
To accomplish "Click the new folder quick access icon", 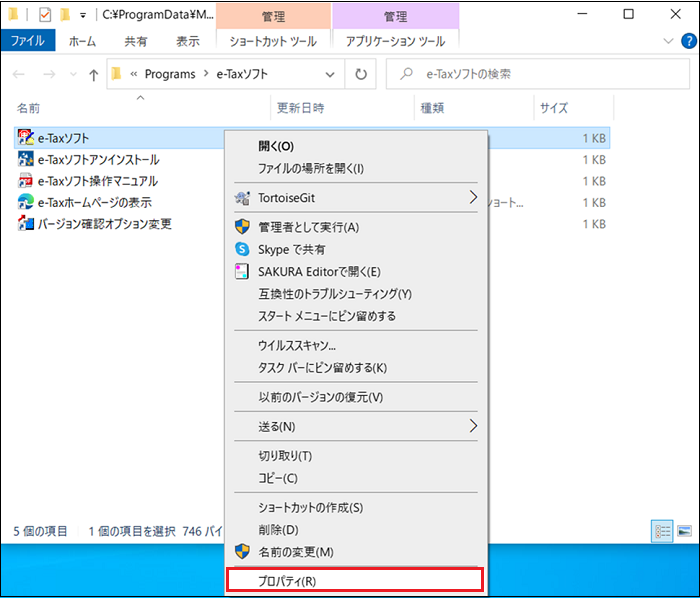I will (x=65, y=15).
